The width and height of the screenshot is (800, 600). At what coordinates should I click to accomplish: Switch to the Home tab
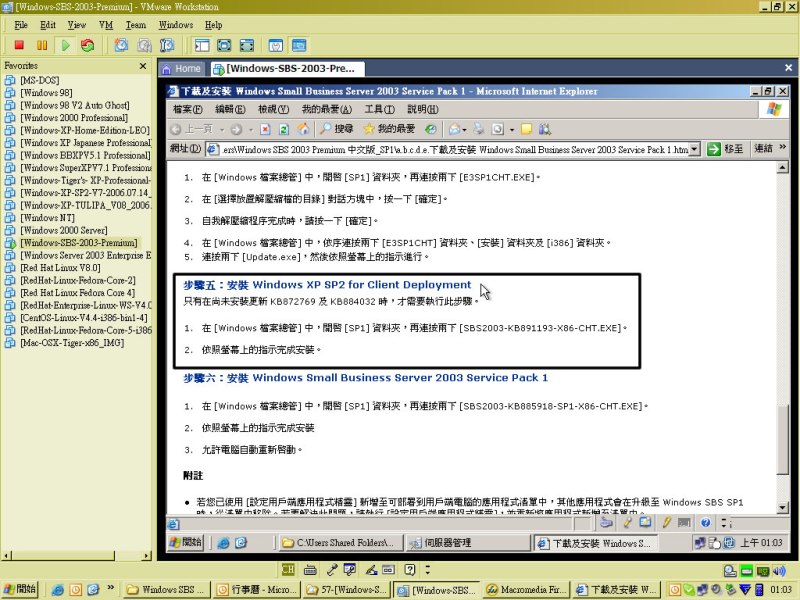click(x=181, y=69)
